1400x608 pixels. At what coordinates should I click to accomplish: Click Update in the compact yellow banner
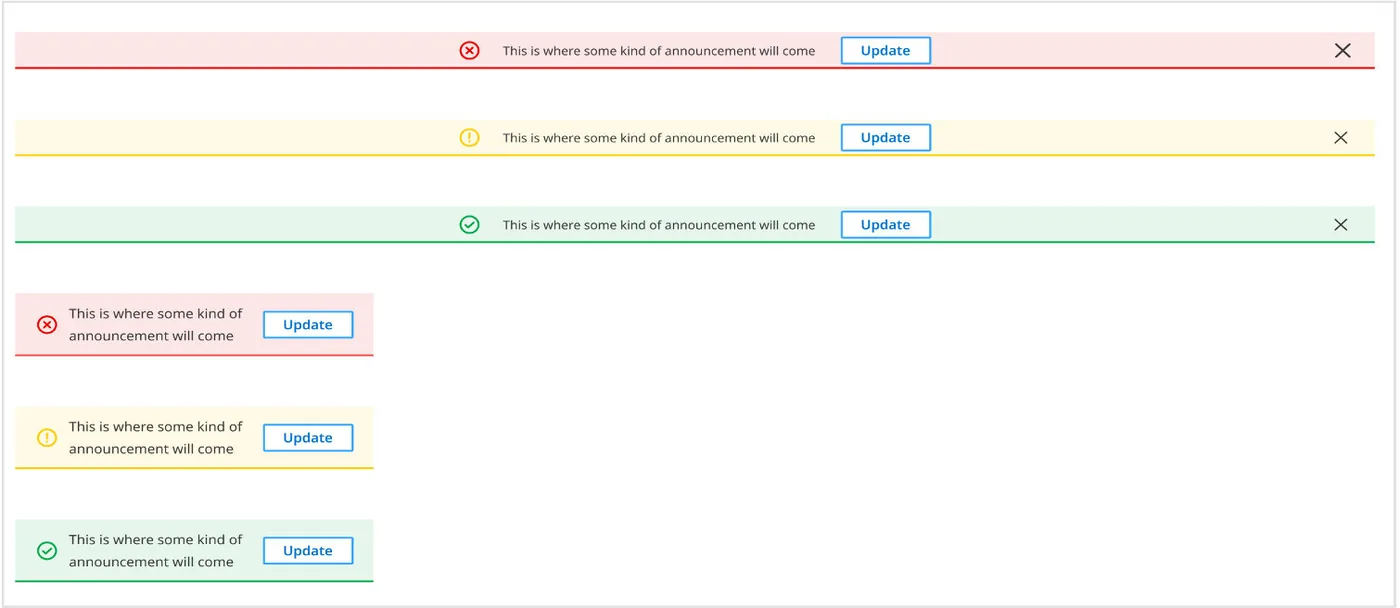pos(308,437)
